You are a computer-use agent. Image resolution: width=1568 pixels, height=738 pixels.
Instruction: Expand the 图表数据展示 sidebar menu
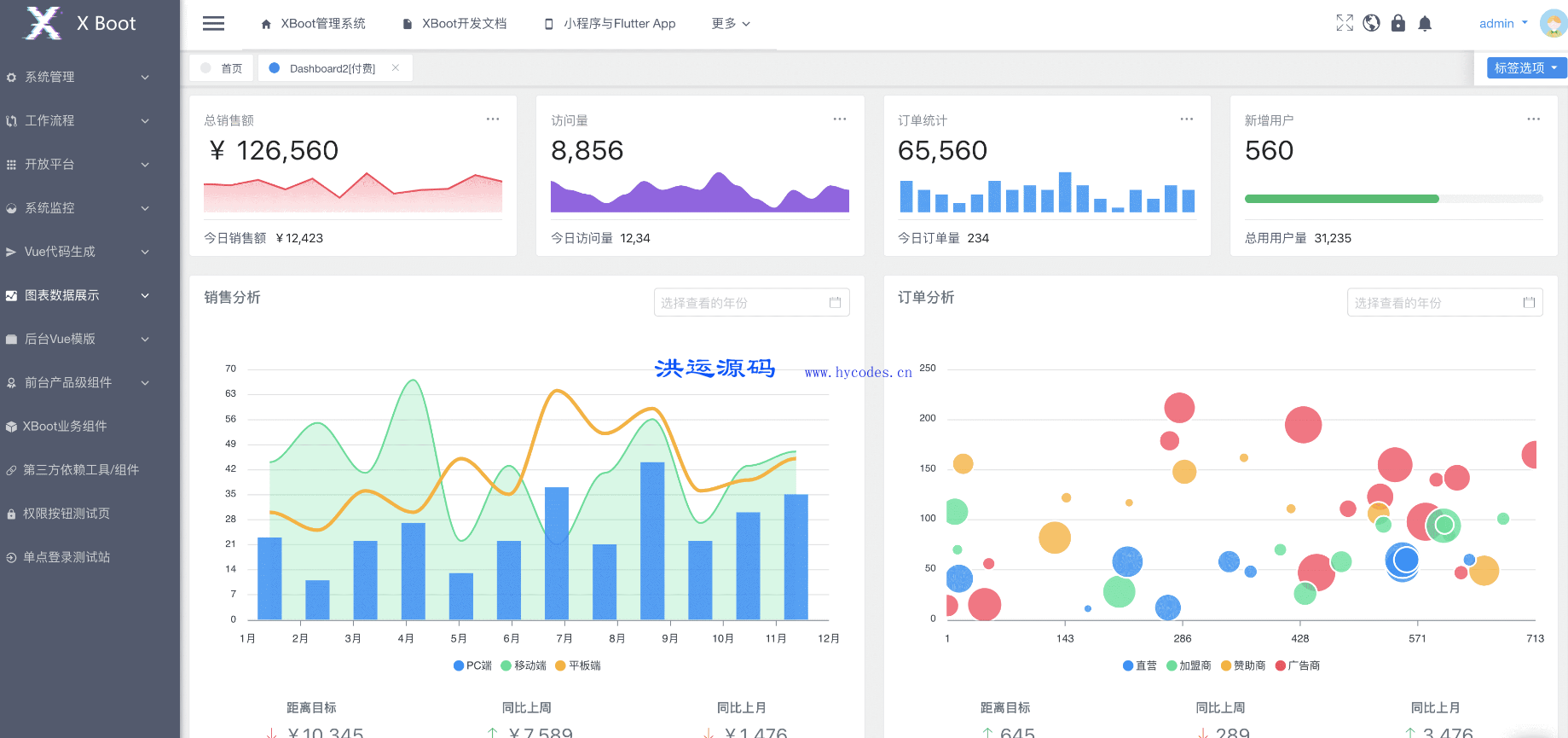(90, 295)
